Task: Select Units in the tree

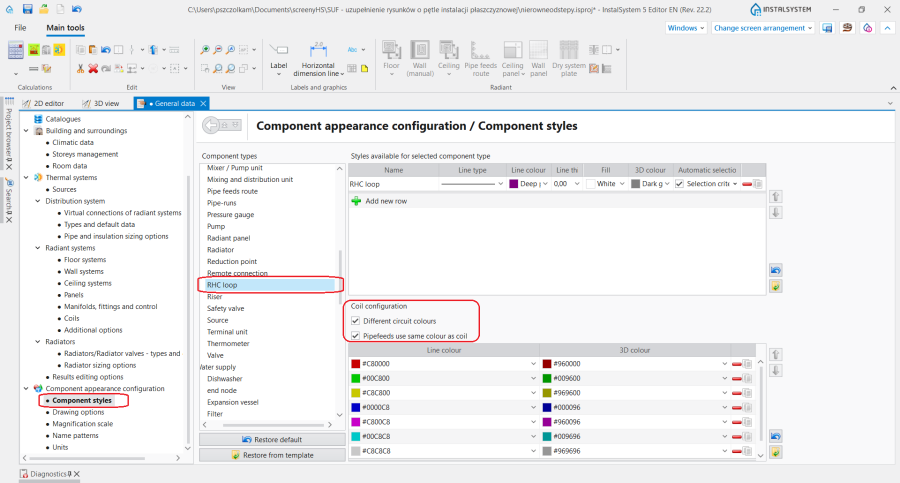Action: tap(60, 447)
